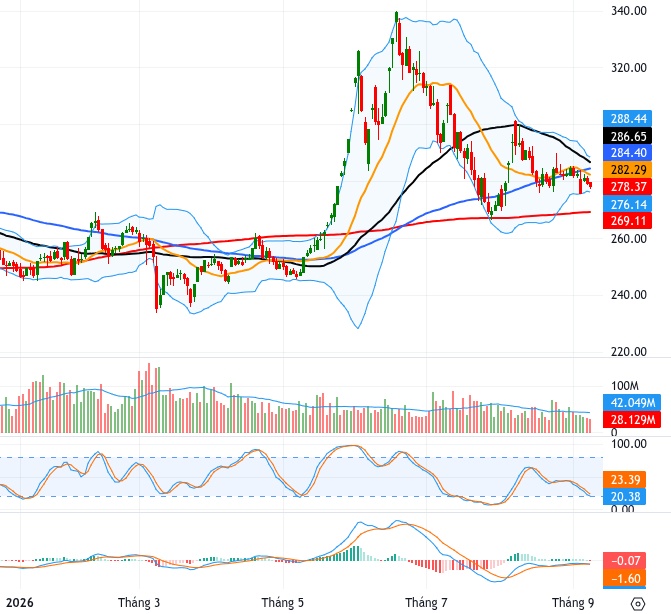Click the 340.00 price scale mark
Screen dimensions: 671x614
pos(629,11)
